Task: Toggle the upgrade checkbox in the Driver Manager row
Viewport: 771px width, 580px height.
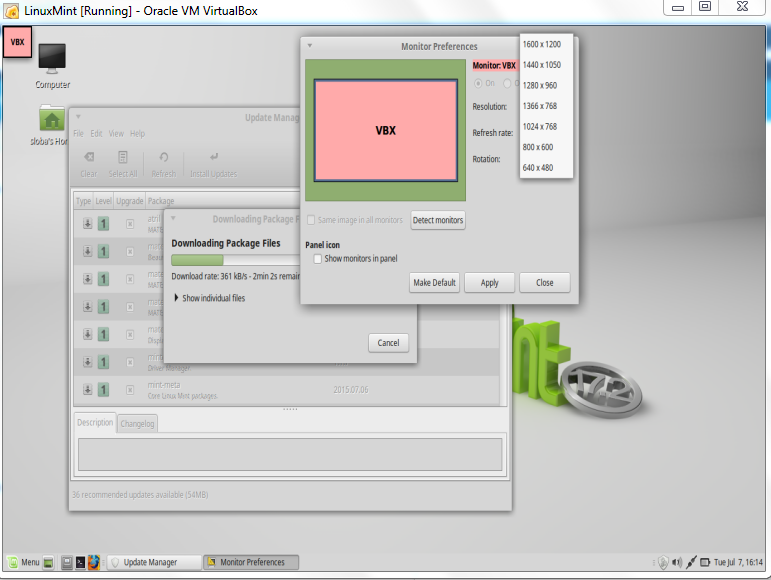Action: tap(130, 362)
